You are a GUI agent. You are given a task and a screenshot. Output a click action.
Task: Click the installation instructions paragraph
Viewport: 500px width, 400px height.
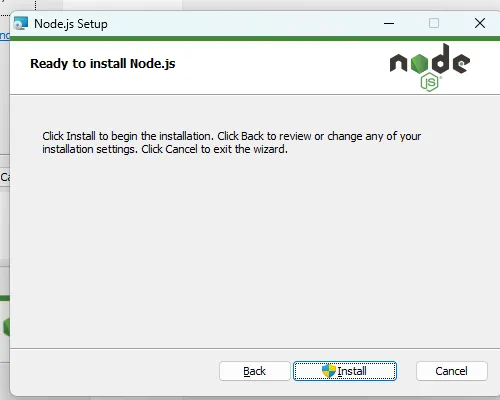point(231,143)
